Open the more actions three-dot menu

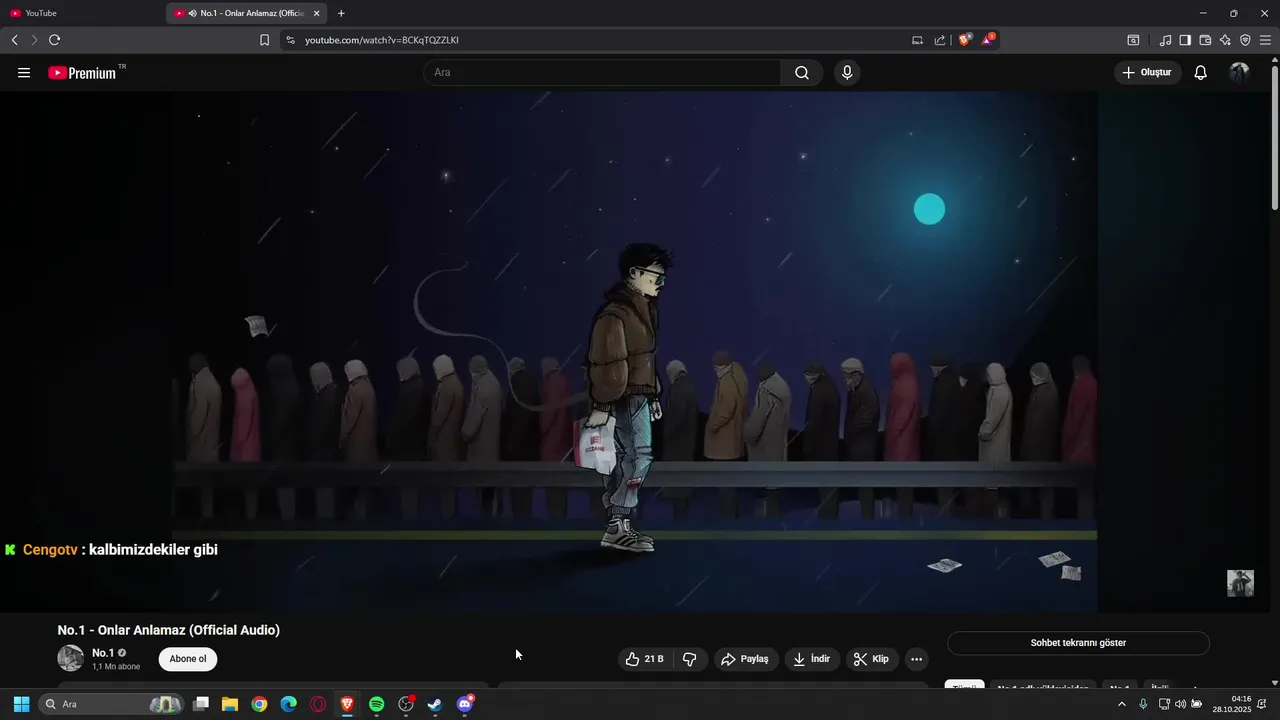(916, 659)
